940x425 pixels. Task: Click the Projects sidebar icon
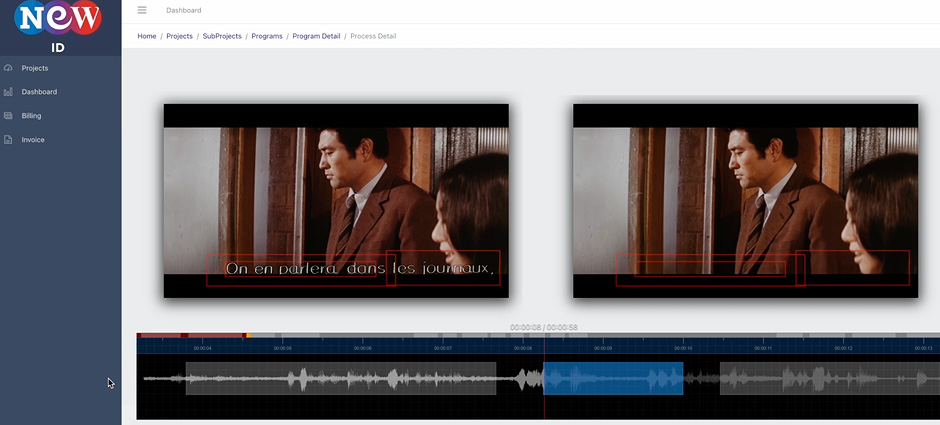click(x=8, y=68)
